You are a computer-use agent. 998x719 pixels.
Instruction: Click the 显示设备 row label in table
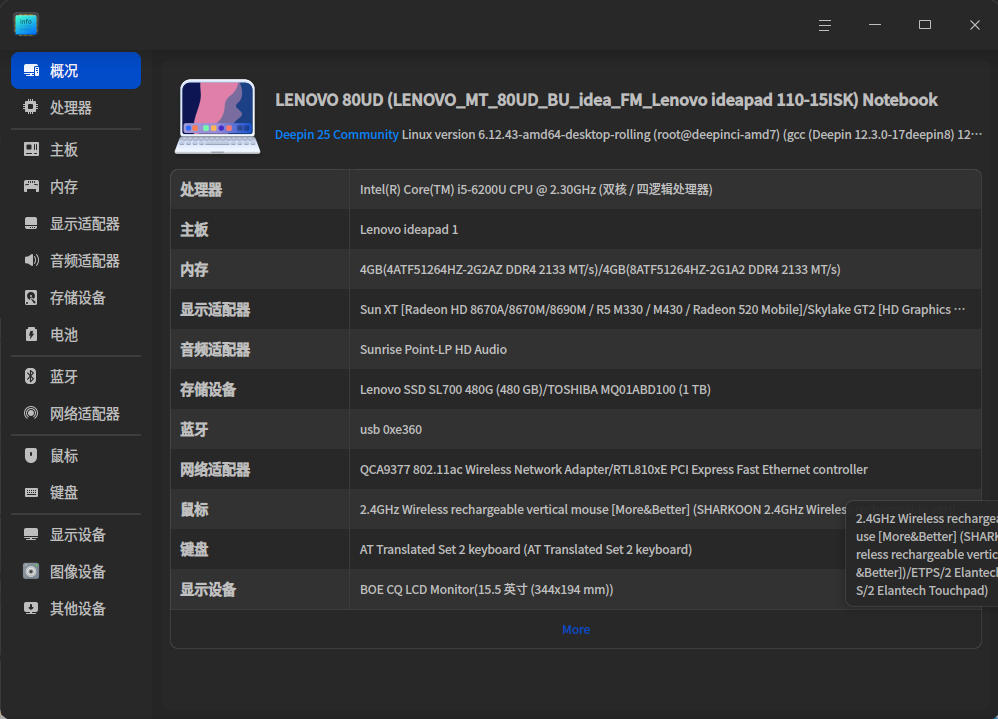coord(208,590)
